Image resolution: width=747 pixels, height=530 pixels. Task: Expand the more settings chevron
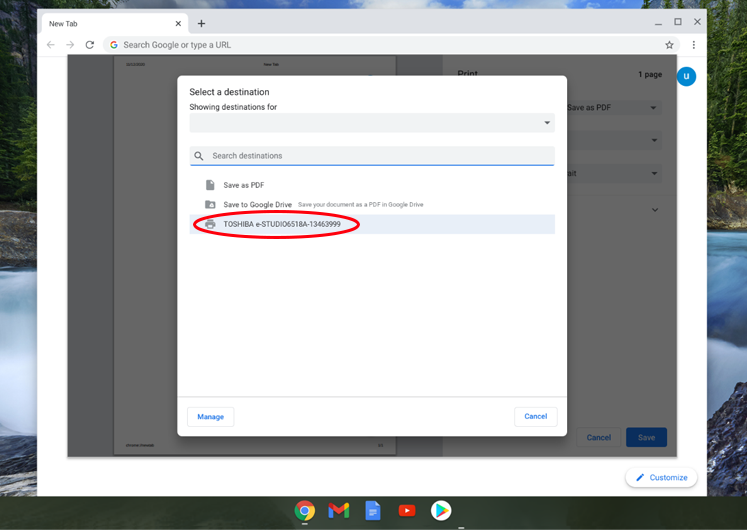coord(655,210)
